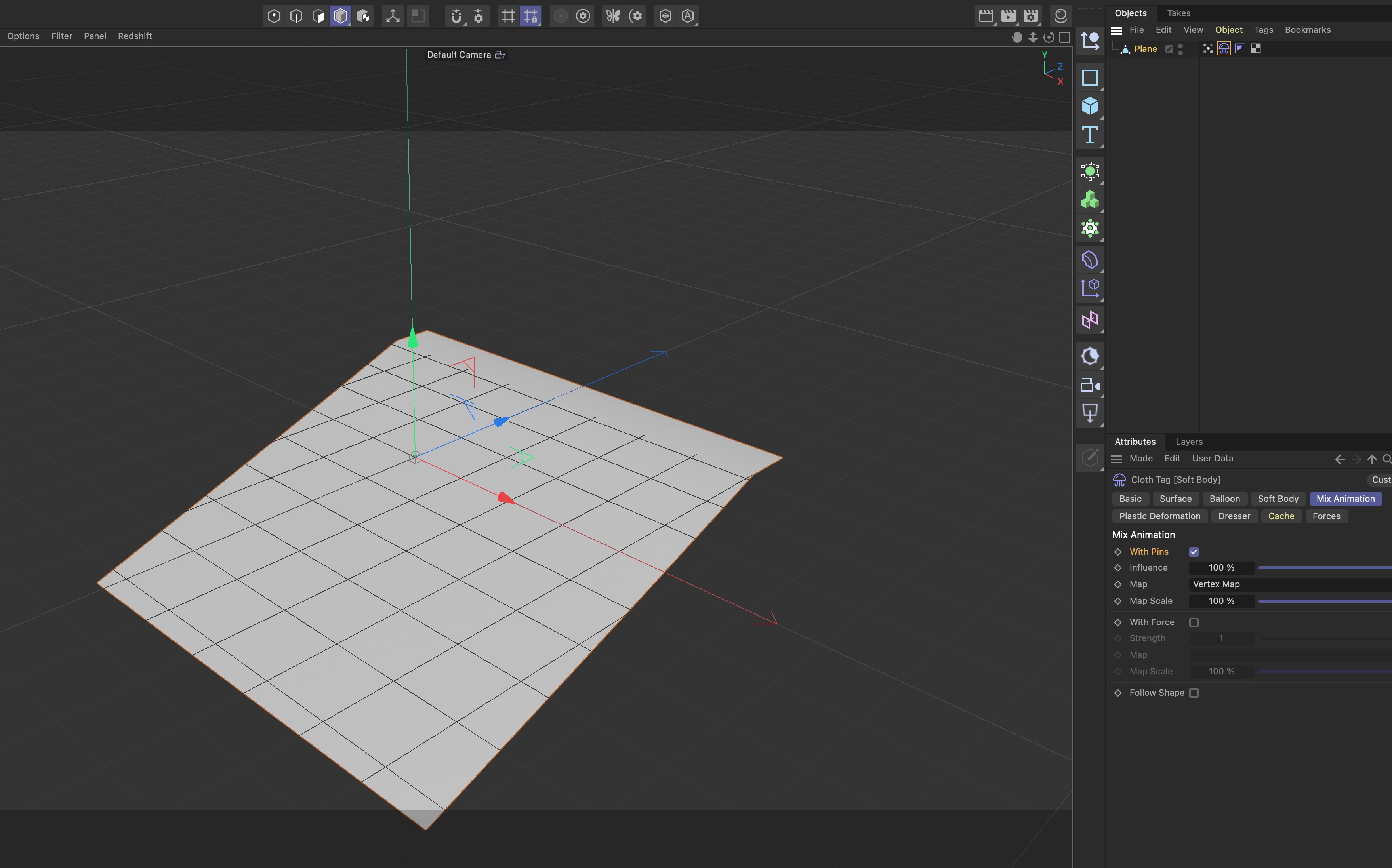
Task: Adjust the Influence slider
Action: pyautogui.click(x=1321, y=568)
